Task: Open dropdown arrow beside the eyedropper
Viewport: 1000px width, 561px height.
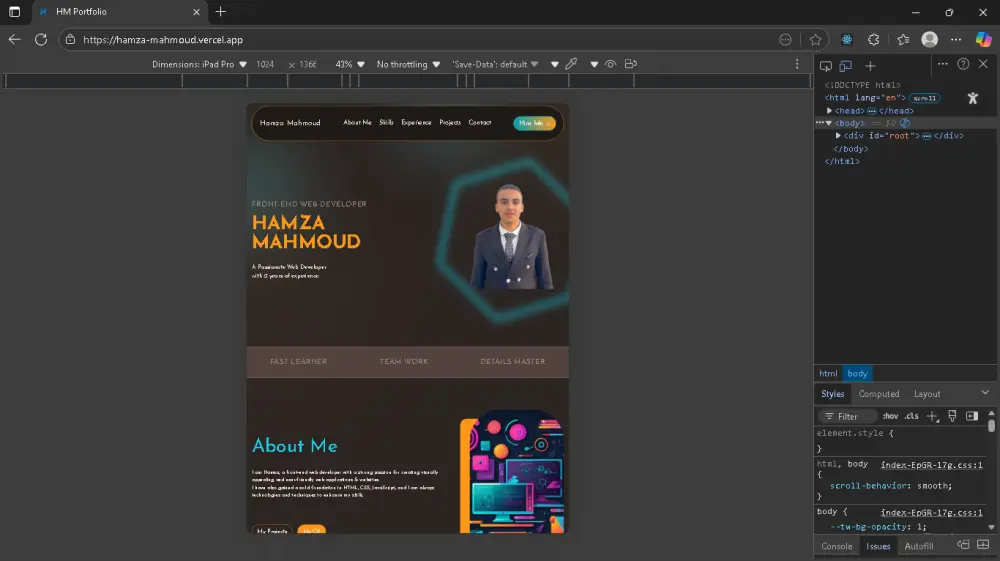Action: [x=554, y=64]
